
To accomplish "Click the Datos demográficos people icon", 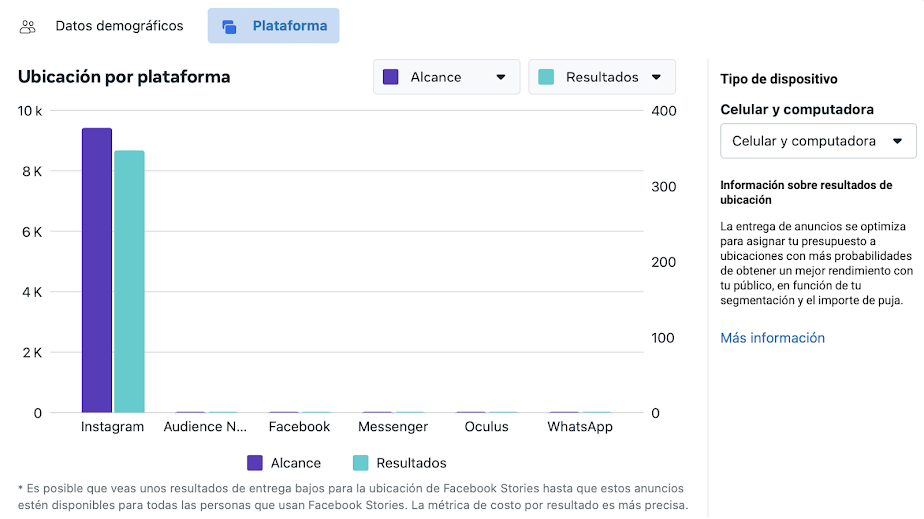I will pyautogui.click(x=28, y=26).
